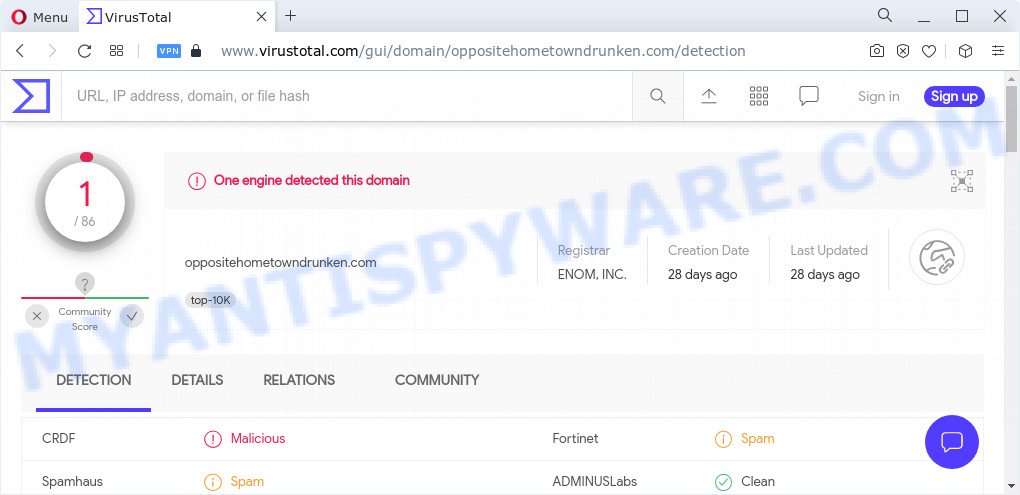
Task: Click the Opera snapshot camera icon
Action: [x=877, y=51]
